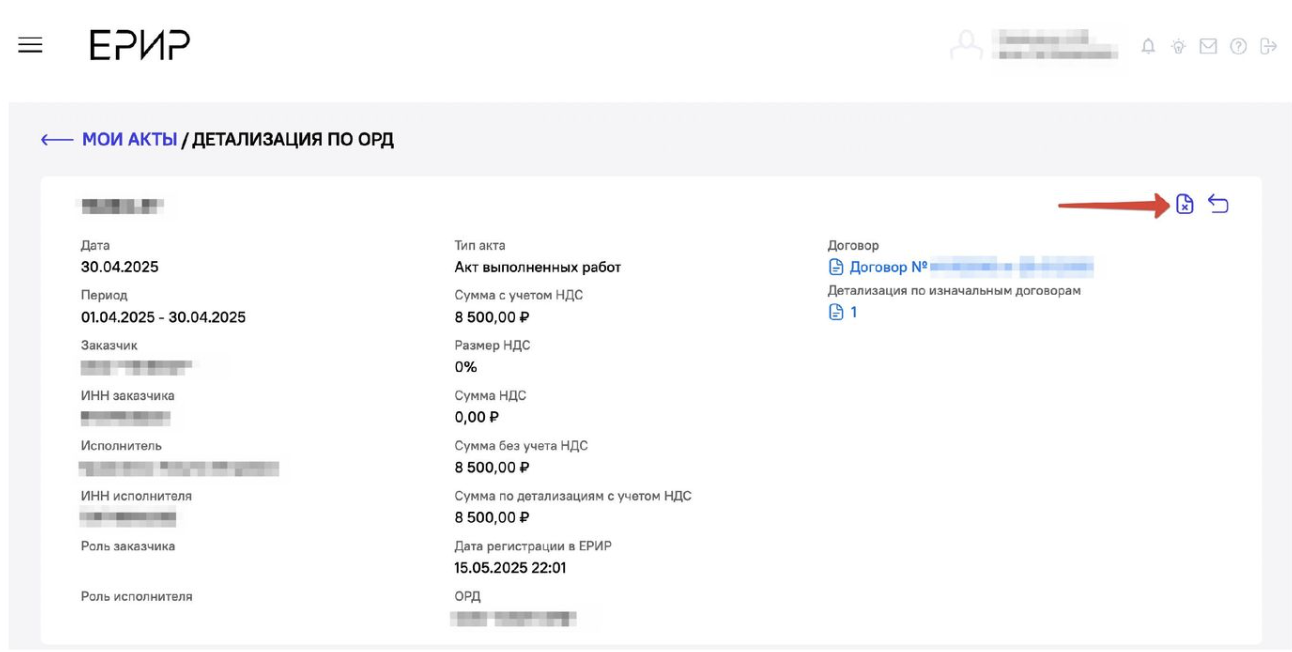The image size is (1292, 652).
Task: Open the user profile avatar
Action: [x=966, y=45]
